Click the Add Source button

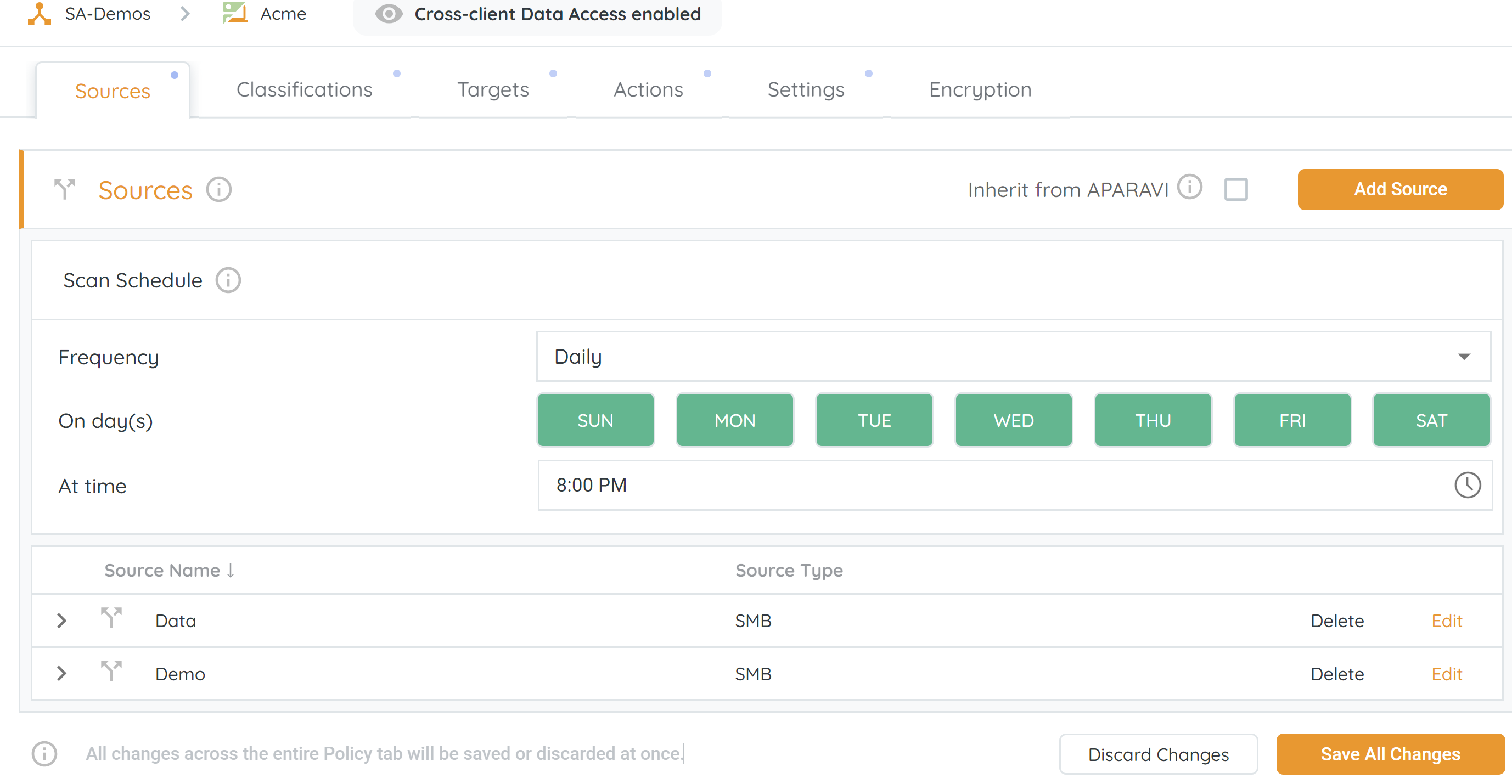(x=1400, y=189)
